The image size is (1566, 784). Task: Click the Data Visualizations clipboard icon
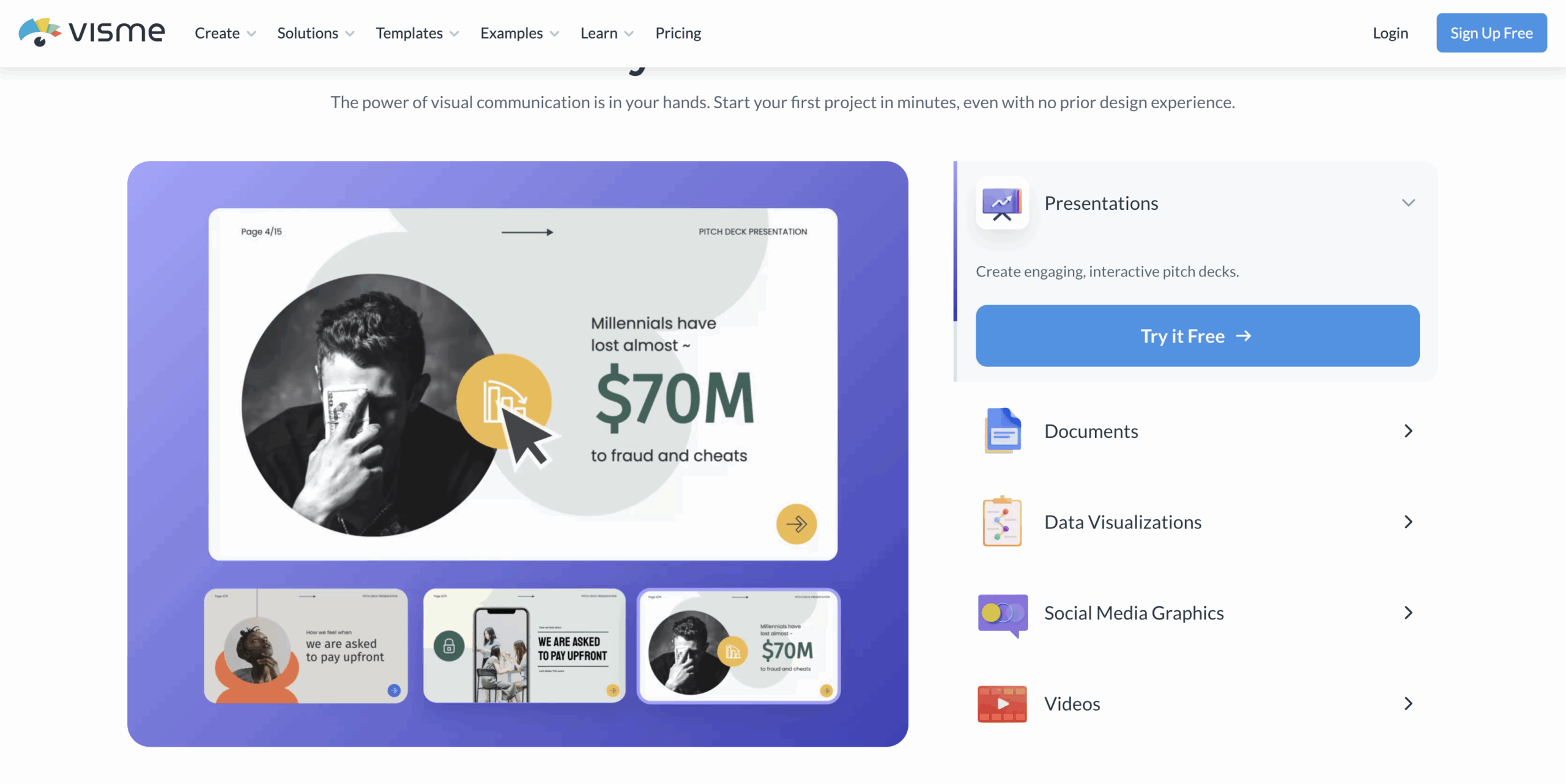coord(1001,522)
